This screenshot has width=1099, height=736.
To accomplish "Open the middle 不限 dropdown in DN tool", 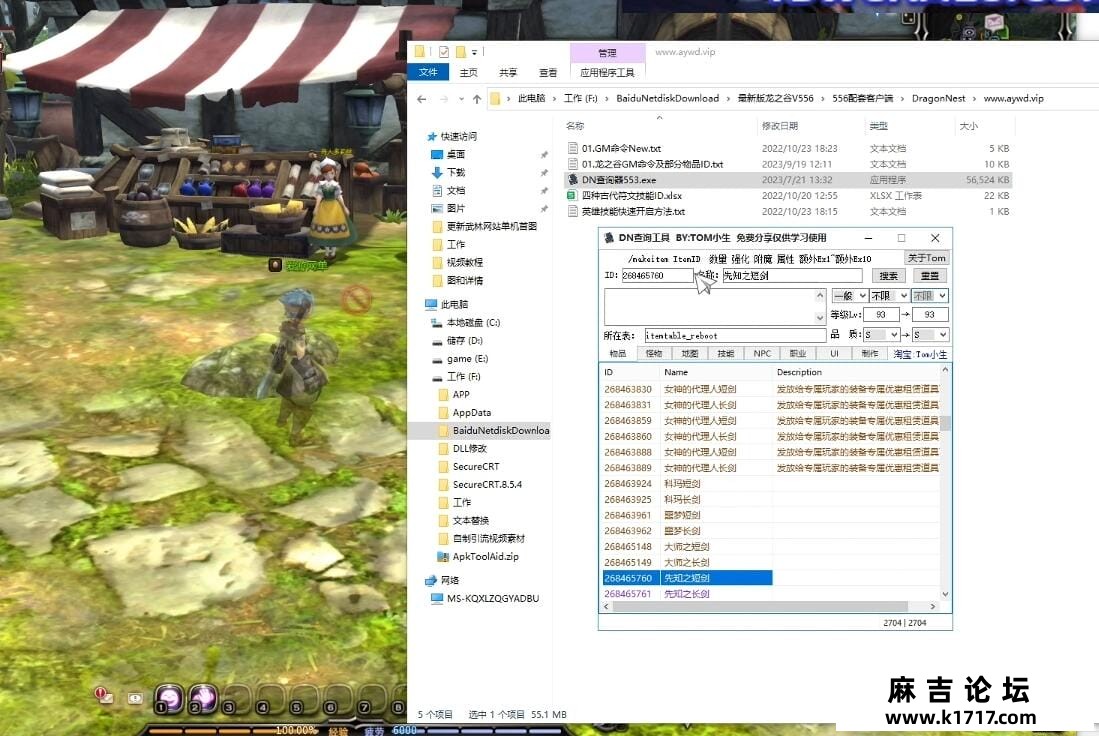I will tap(889, 296).
